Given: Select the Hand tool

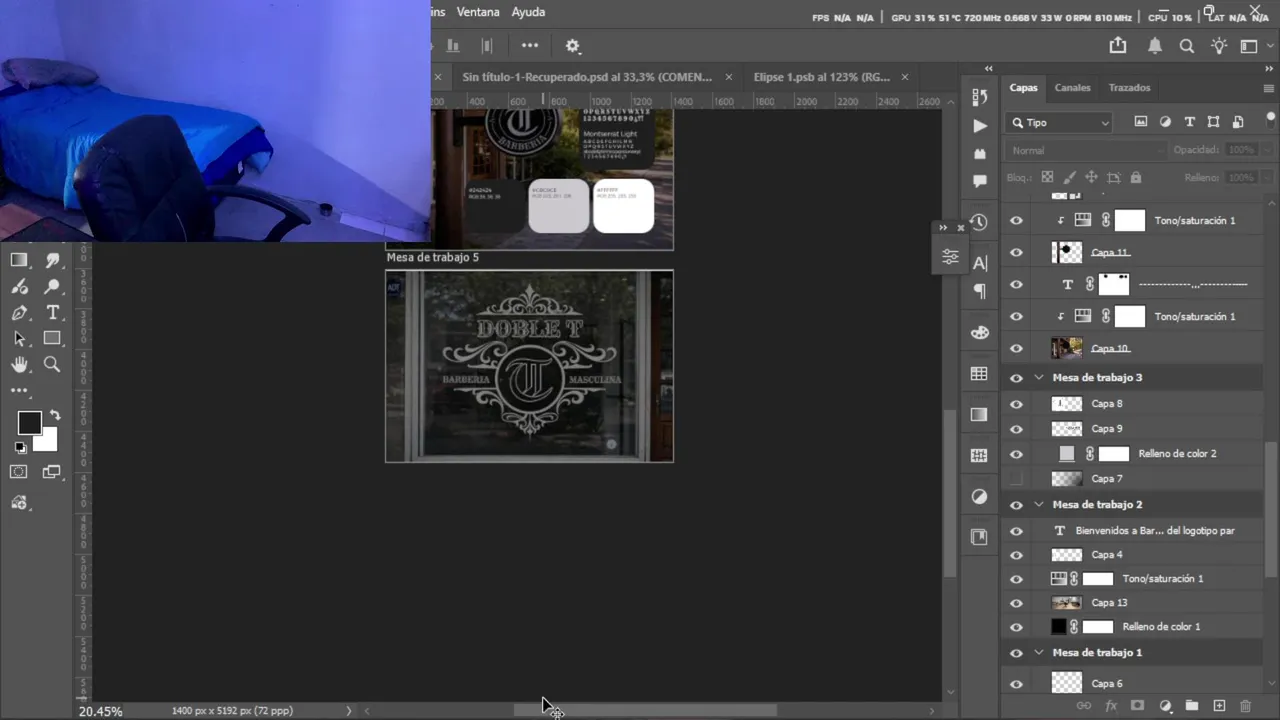Looking at the screenshot, I should click(x=19, y=365).
